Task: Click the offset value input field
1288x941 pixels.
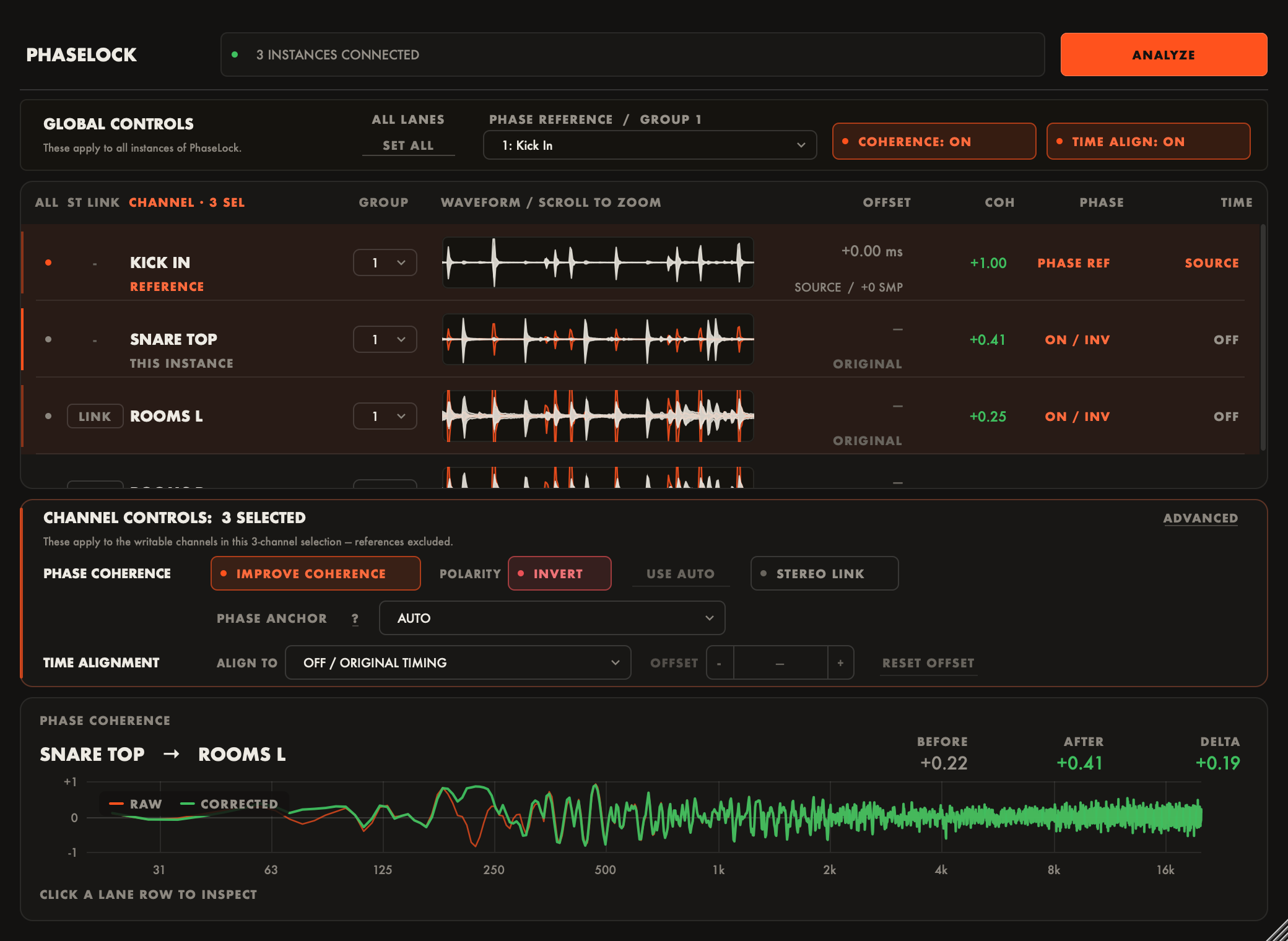Action: [780, 662]
